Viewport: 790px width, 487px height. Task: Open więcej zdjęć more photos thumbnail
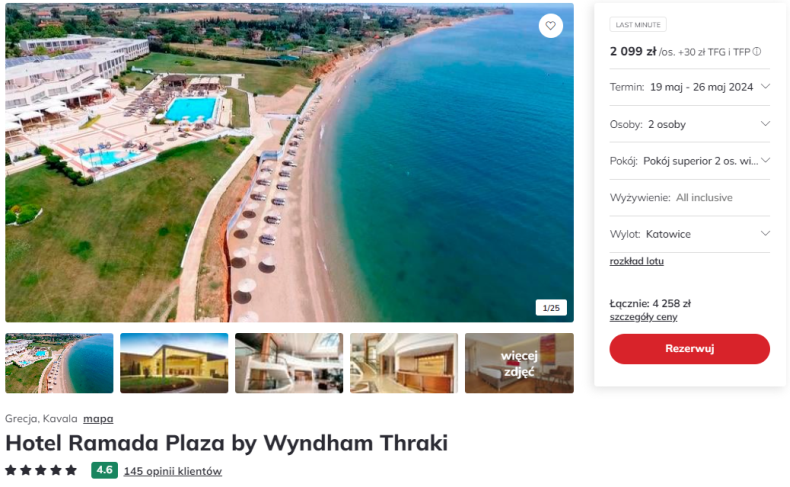(x=519, y=363)
